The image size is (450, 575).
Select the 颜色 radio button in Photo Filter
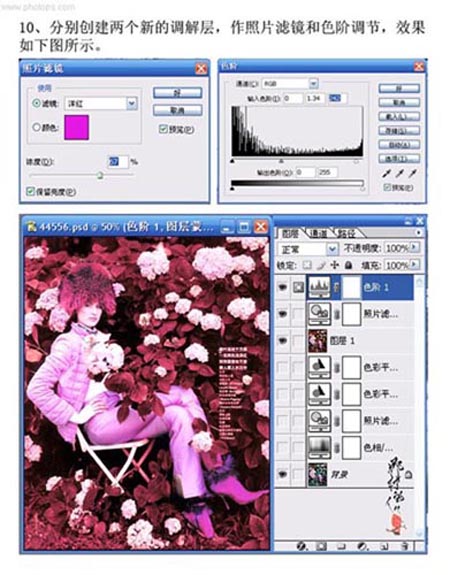36,127
